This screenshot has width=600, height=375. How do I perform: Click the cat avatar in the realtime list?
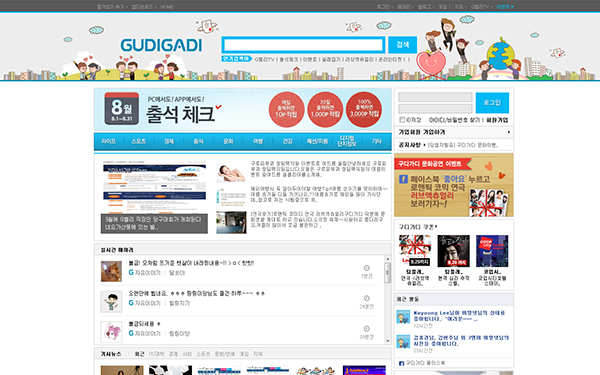tap(111, 271)
